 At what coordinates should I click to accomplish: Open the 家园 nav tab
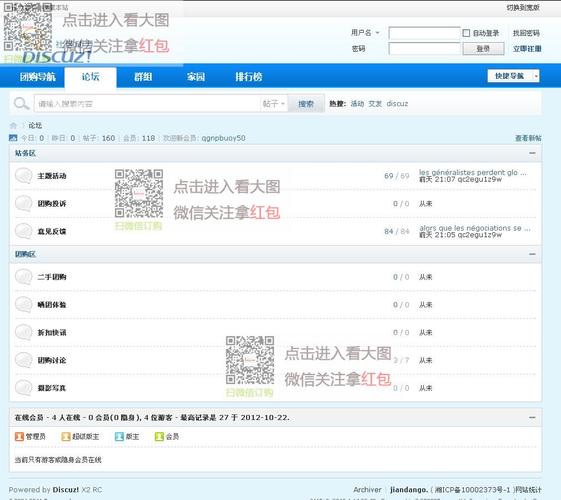(196, 77)
